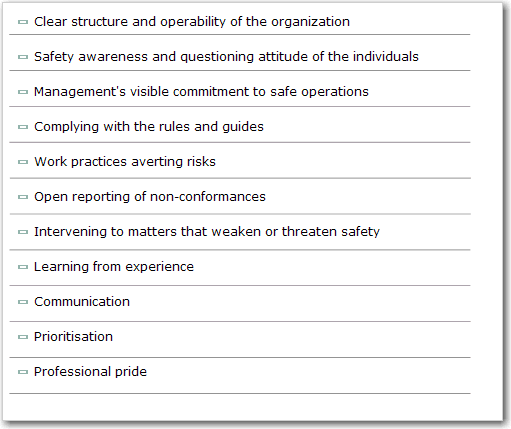Open the Professional pride entry
The width and height of the screenshot is (511, 429).
click(x=90, y=372)
